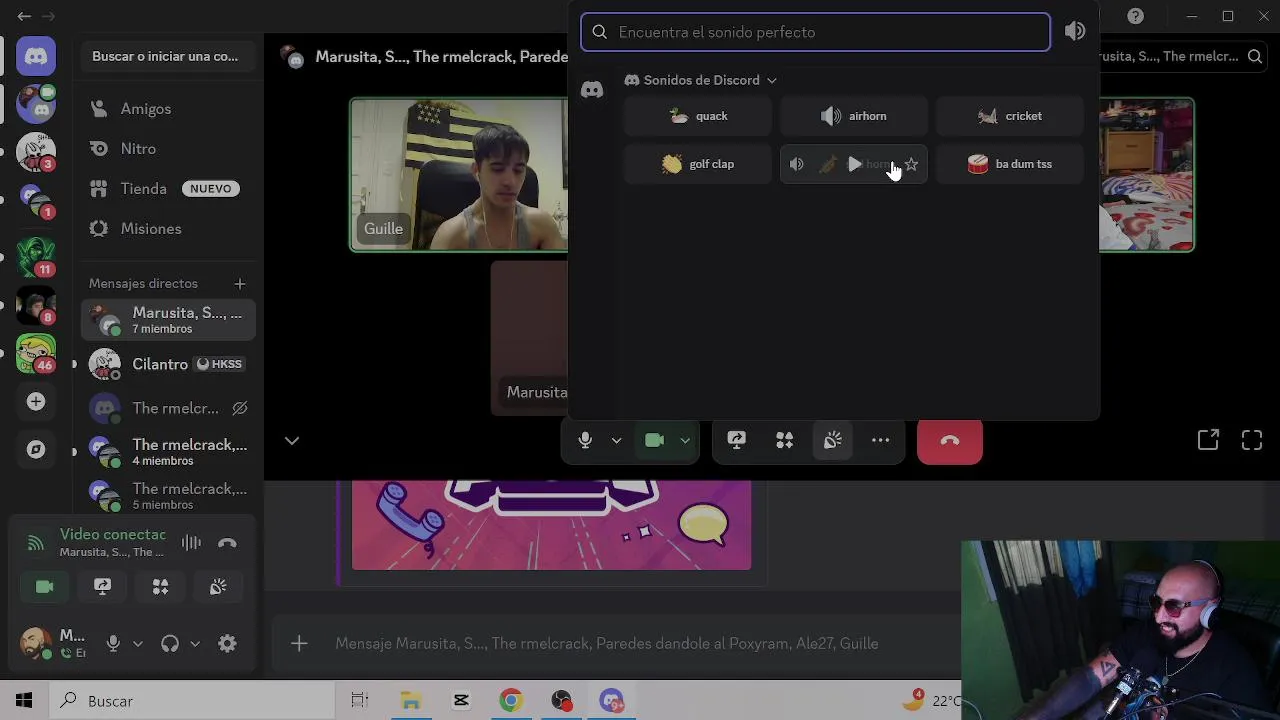Share your screen from call bar

click(x=737, y=440)
